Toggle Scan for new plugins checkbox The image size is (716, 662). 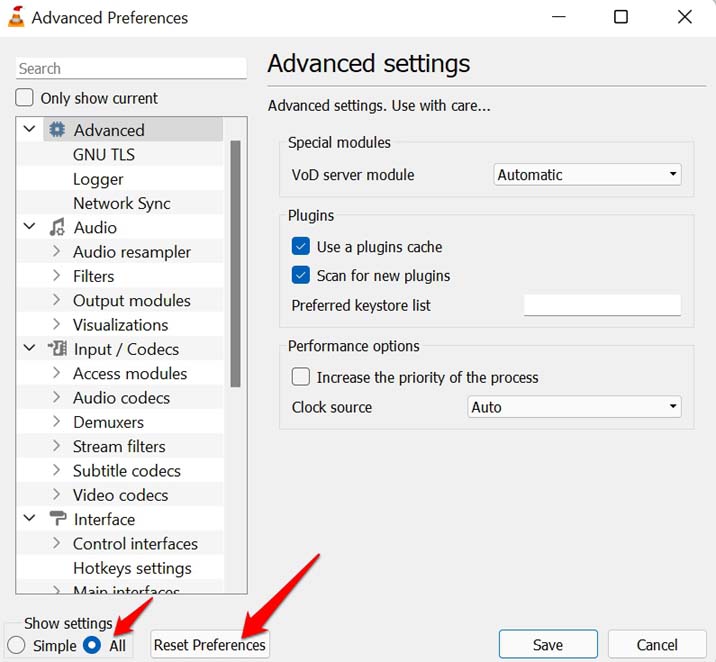[300, 275]
